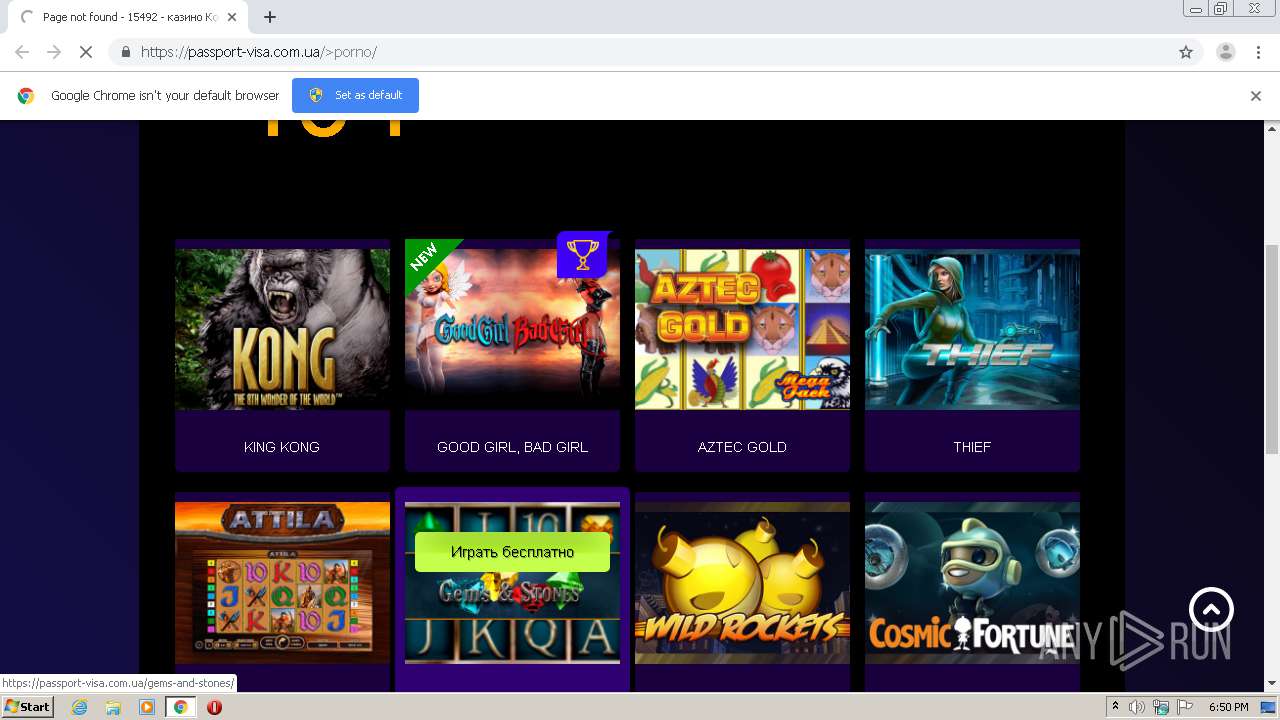Click the 'THIEF' title link
1280x720 pixels.
coord(972,447)
